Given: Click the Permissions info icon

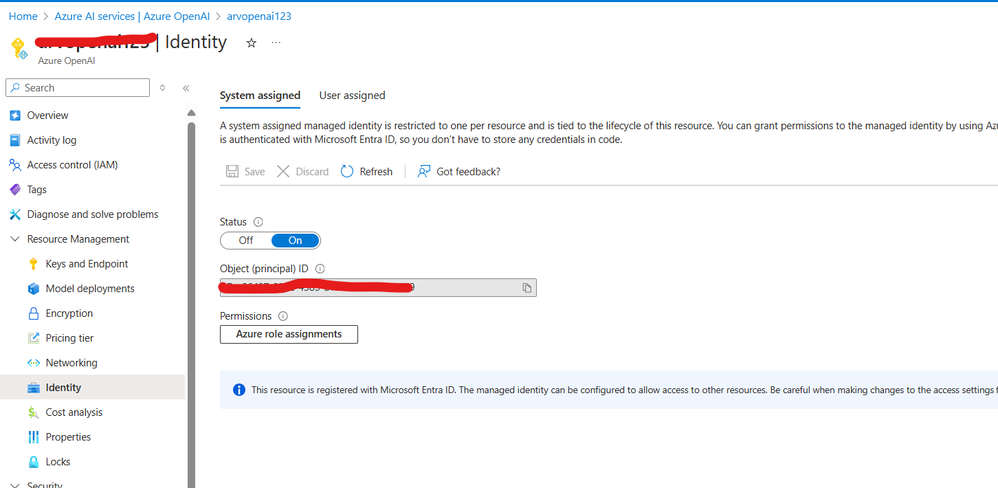Looking at the screenshot, I should point(283,316).
